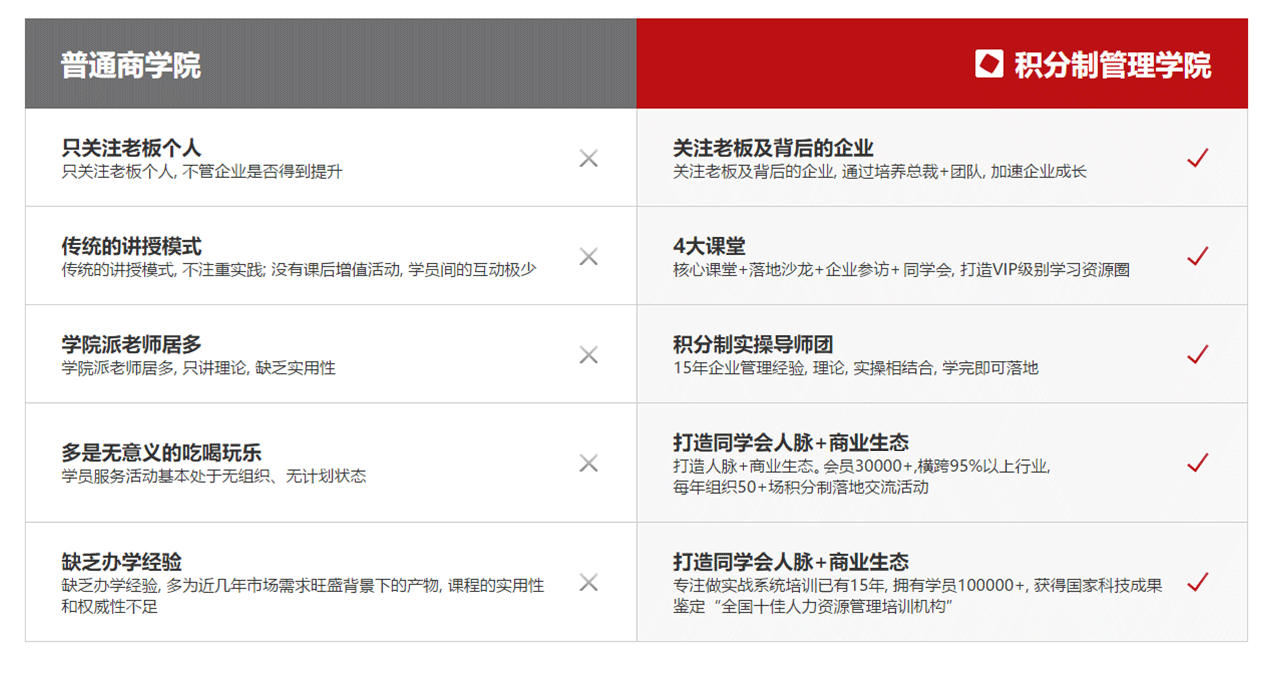Click the description starting with 核心课堂+落地沙龙
The width and height of the screenshot is (1282, 683).
[x=901, y=270]
